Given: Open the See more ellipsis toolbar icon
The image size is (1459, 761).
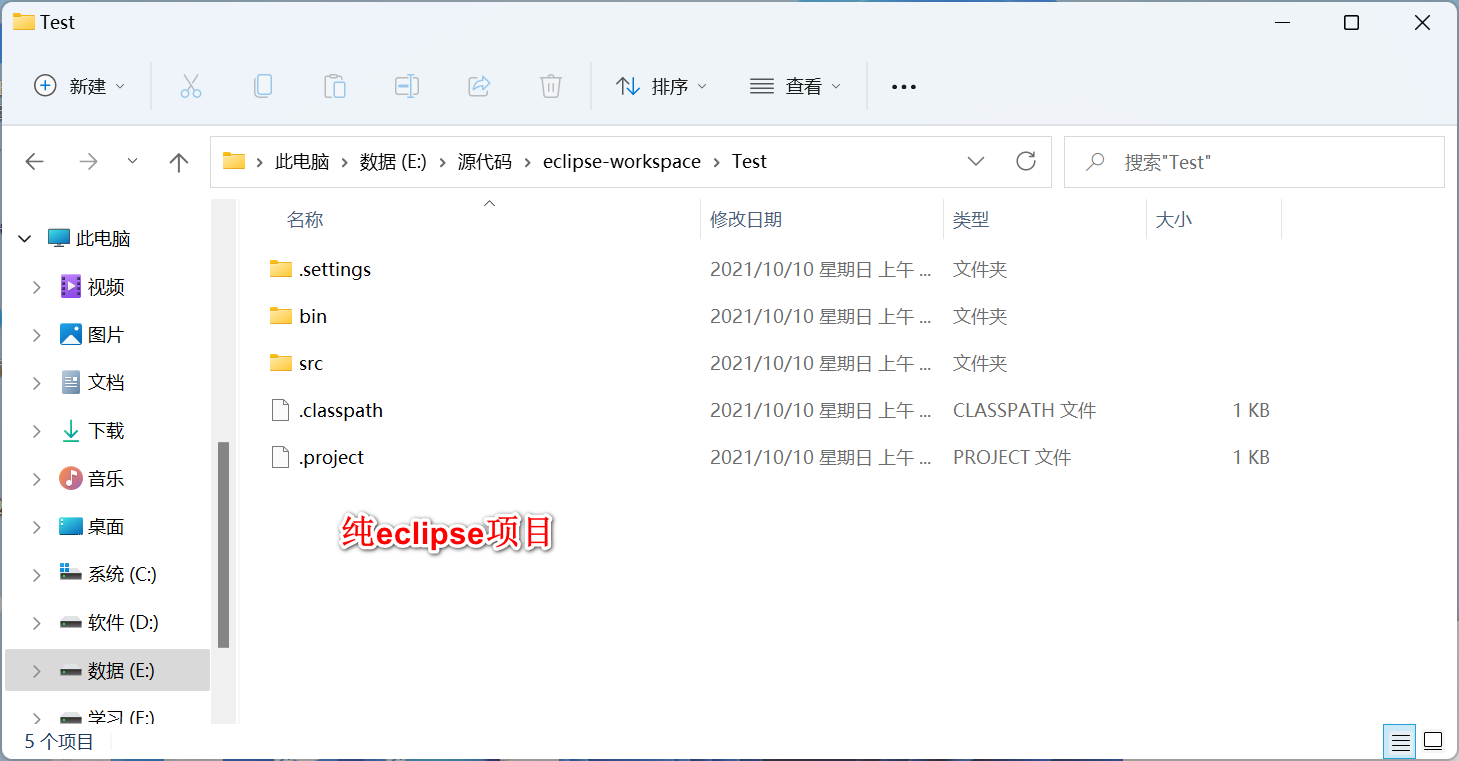Looking at the screenshot, I should click(x=903, y=86).
